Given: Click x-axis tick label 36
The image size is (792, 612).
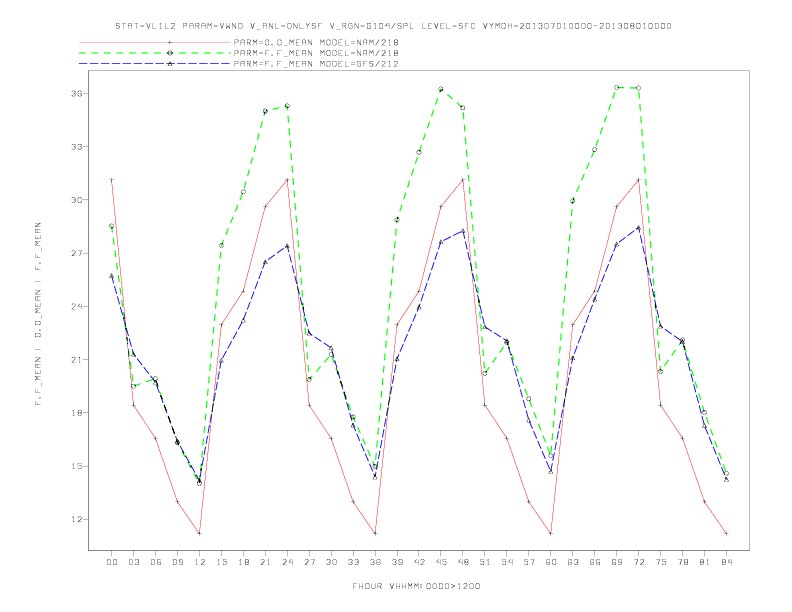Looking at the screenshot, I should [375, 562].
